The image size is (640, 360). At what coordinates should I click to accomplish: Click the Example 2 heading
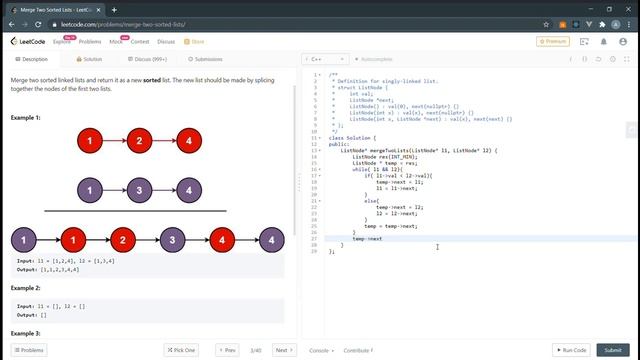point(25,288)
